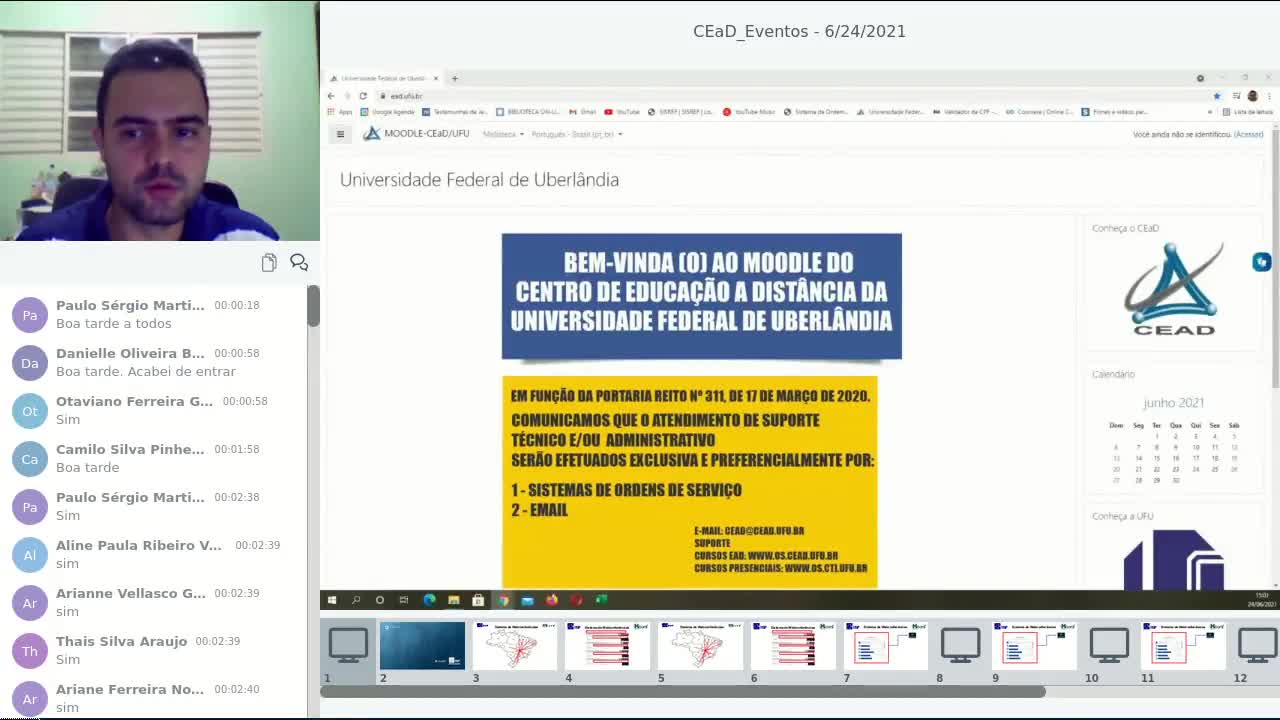This screenshot has width=1280, height=720.
Task: Open the Windows Start menu
Action: tap(331, 600)
